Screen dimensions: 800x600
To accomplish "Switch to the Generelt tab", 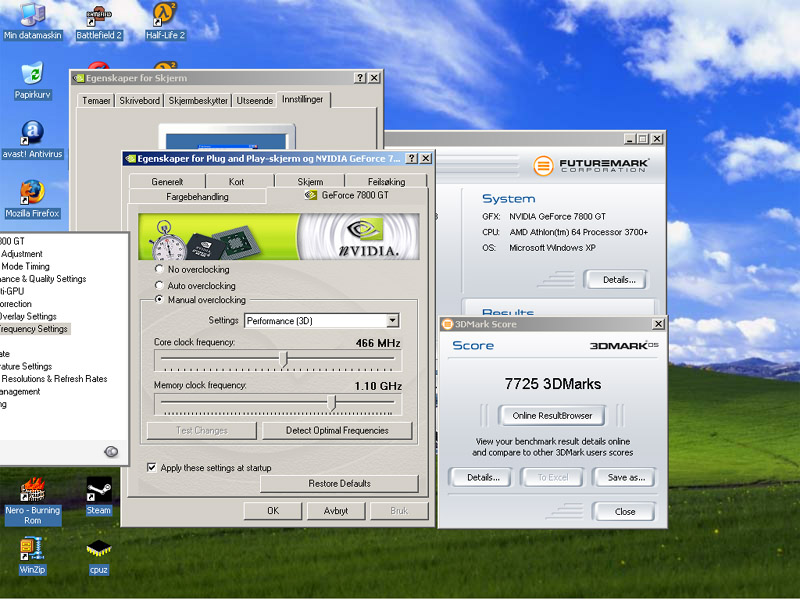I will pyautogui.click(x=167, y=182).
